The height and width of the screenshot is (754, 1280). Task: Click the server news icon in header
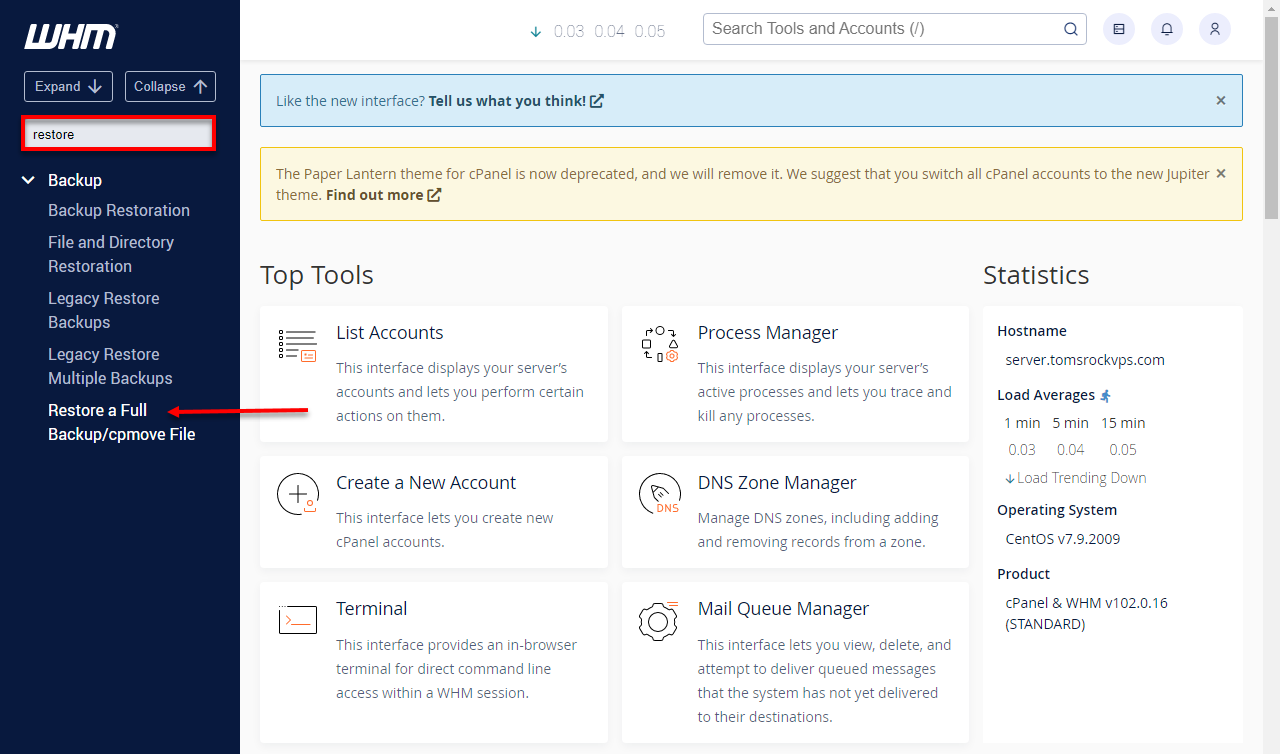point(1119,29)
